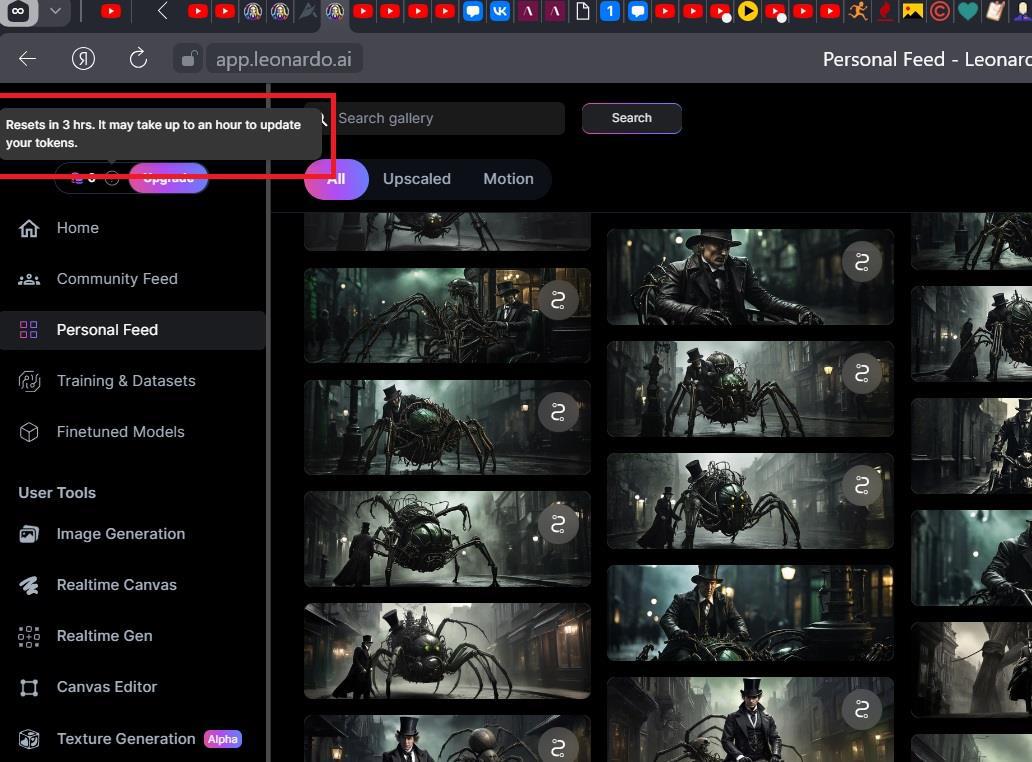Reload the page with browser refresh icon
Viewport: 1032px width, 762px height.
click(138, 59)
